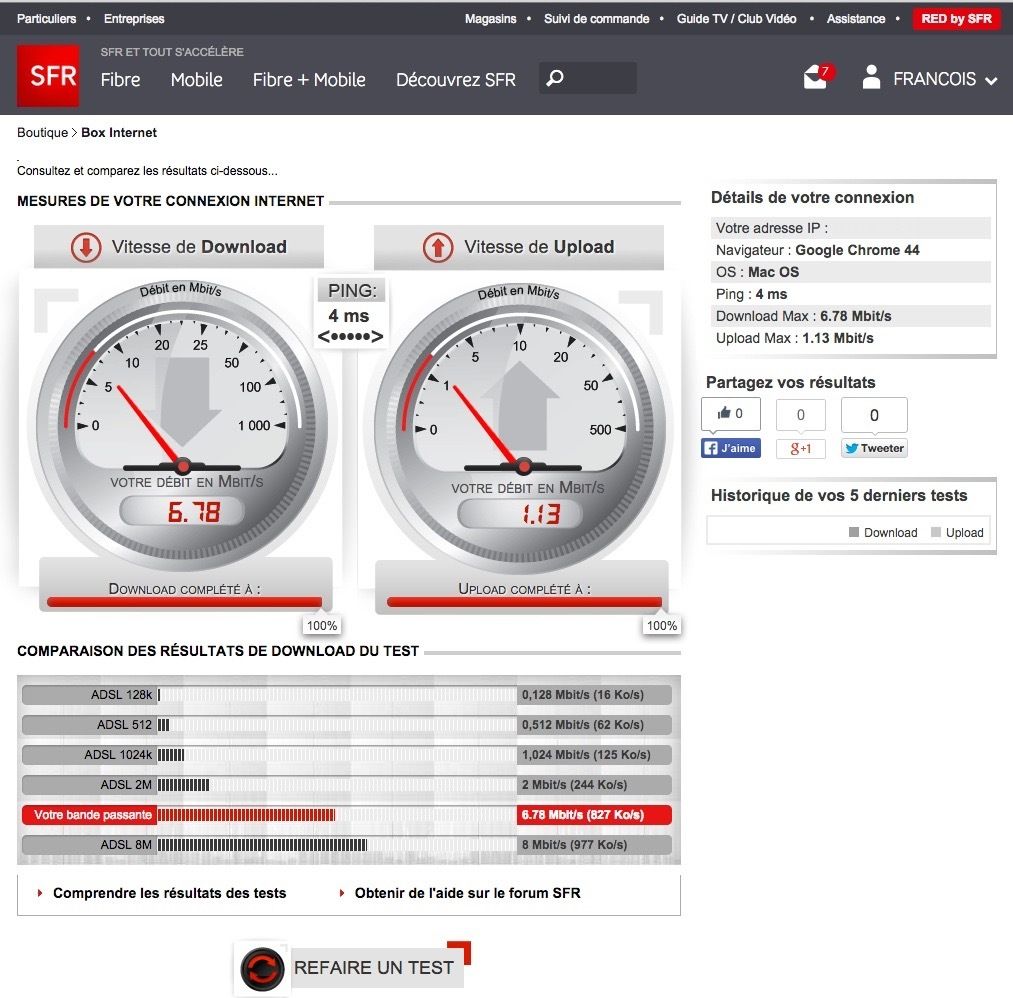Click Download Max : 6.78 Mbit/s text
Image resolution: width=1013 pixels, height=998 pixels.
(x=803, y=316)
